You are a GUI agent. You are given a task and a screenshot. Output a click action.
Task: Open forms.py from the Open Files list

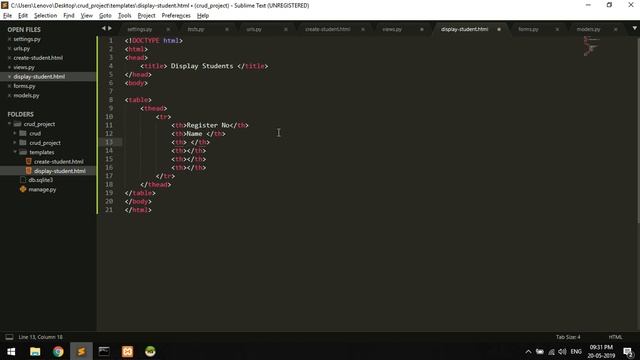point(24,86)
